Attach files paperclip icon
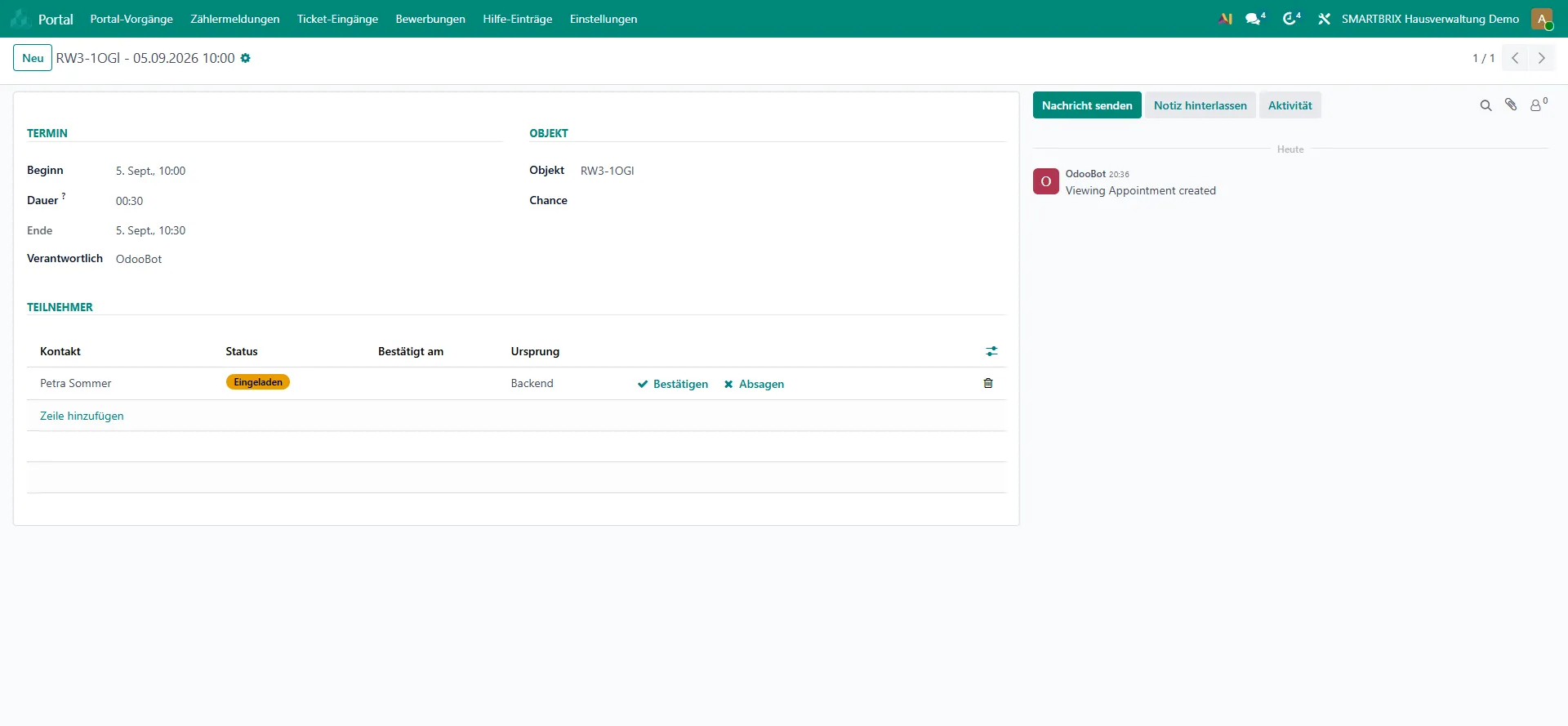 (x=1511, y=105)
